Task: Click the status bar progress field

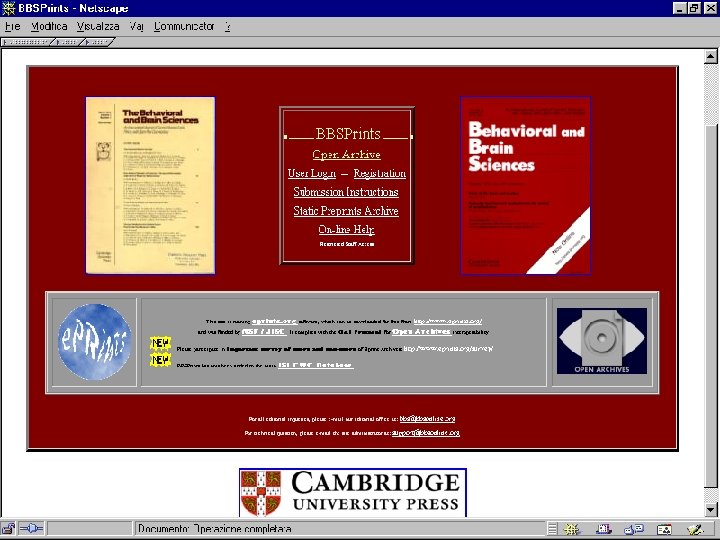Action: [x=90, y=529]
